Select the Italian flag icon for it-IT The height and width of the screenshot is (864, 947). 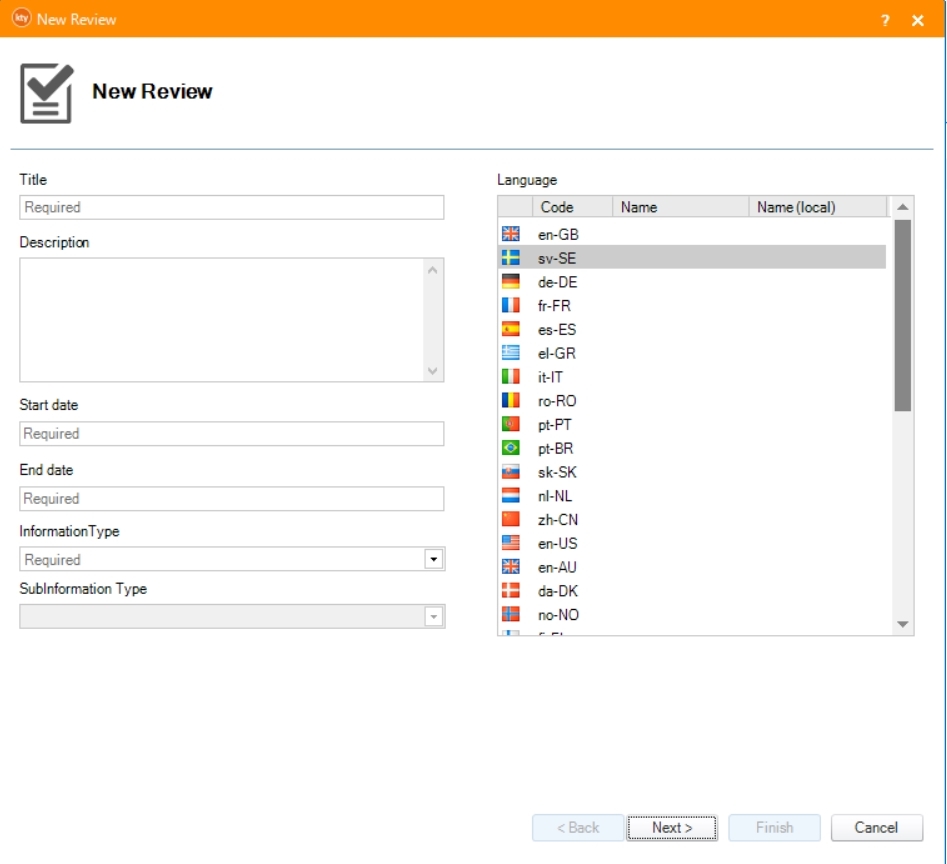pyautogui.click(x=510, y=377)
